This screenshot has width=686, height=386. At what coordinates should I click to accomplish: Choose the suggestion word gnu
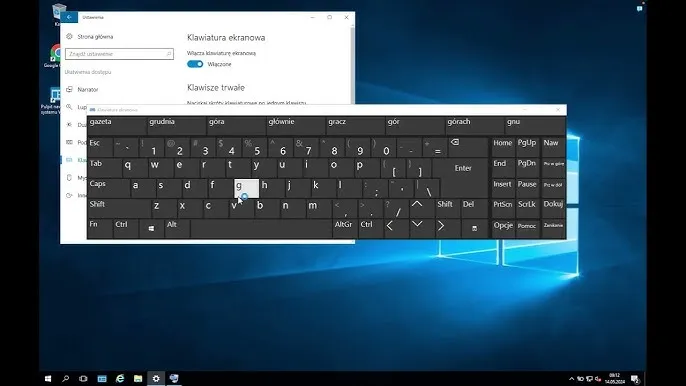(x=535, y=126)
